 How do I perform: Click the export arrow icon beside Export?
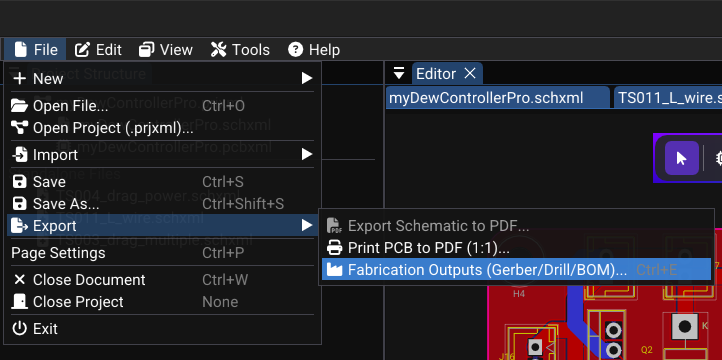[19, 226]
